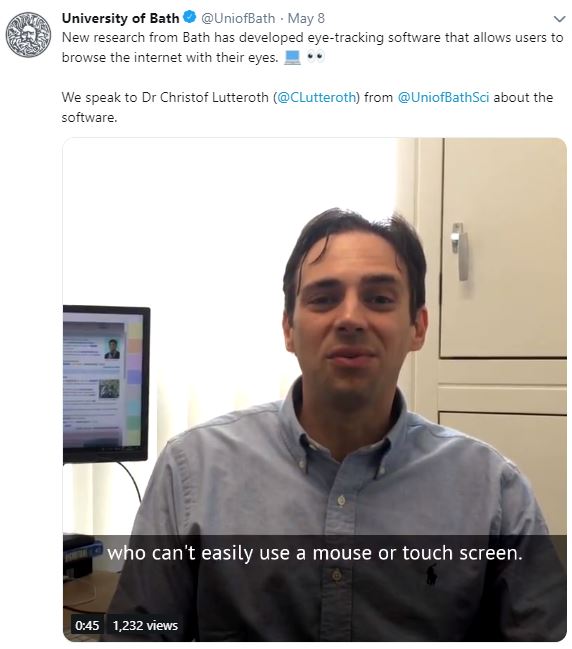Click the cabinet door handle in video
The width and height of the screenshot is (572, 649).
click(x=459, y=252)
